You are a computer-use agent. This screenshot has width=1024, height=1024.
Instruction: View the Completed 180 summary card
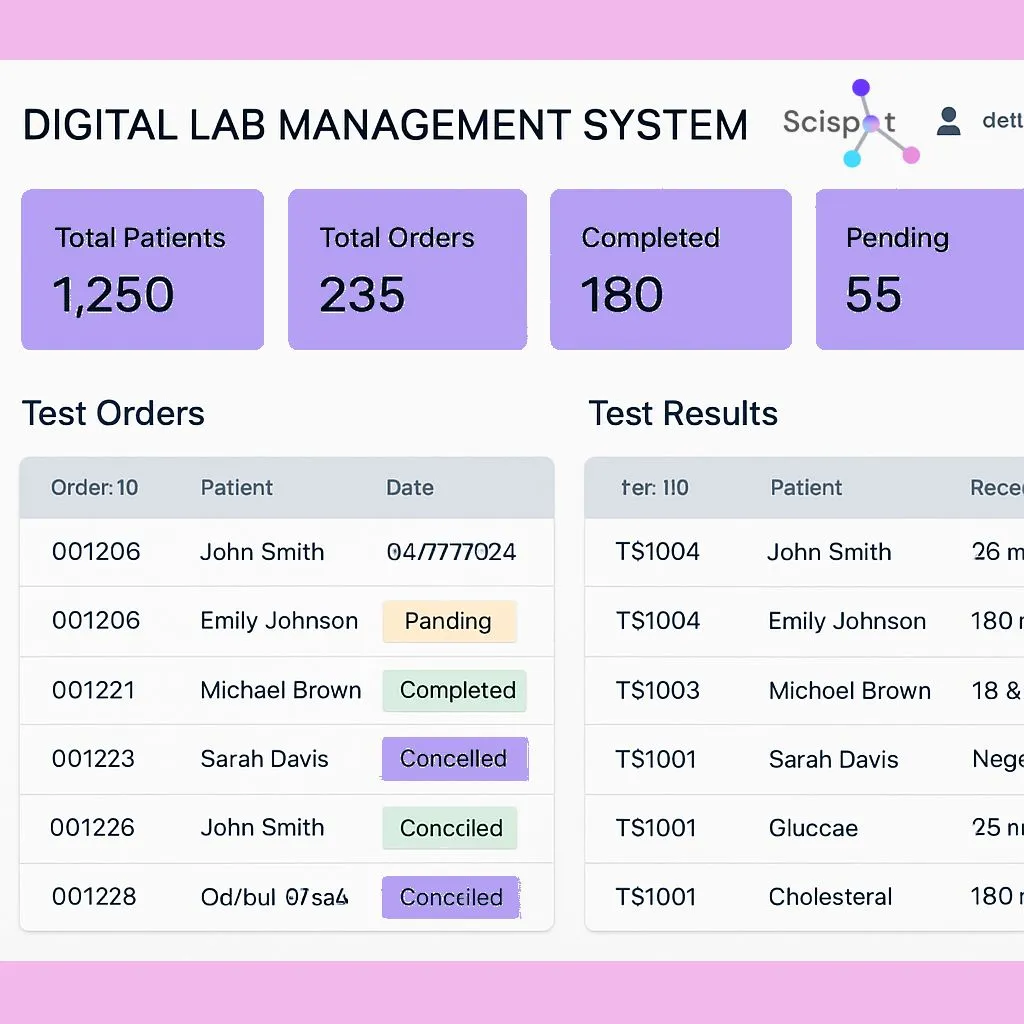671,270
